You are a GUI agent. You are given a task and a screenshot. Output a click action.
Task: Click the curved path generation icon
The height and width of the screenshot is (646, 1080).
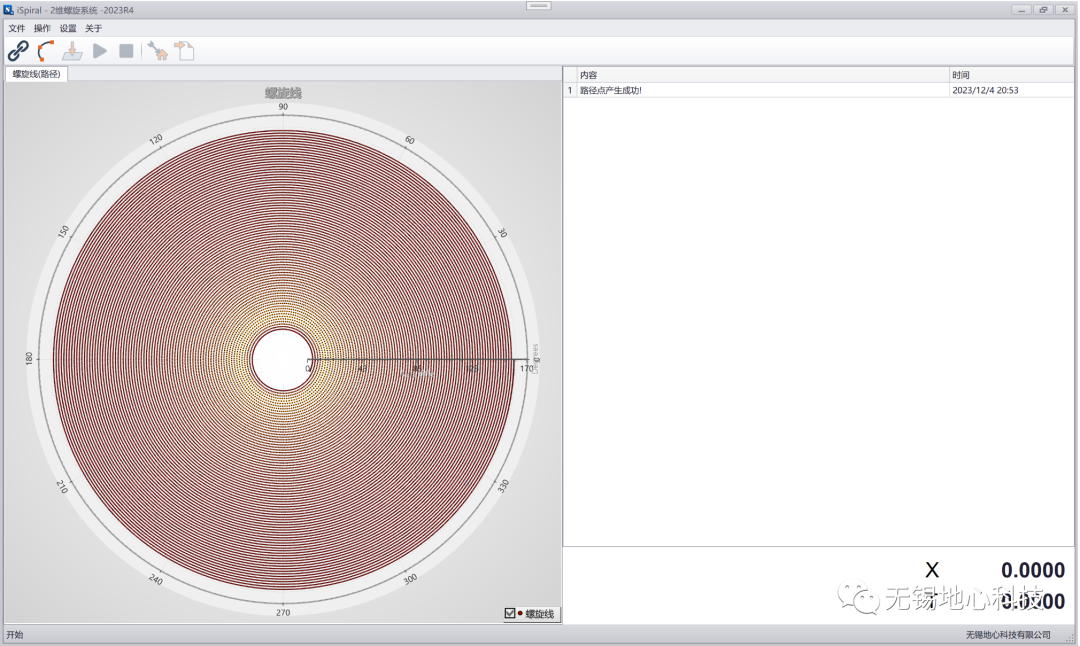[x=45, y=51]
